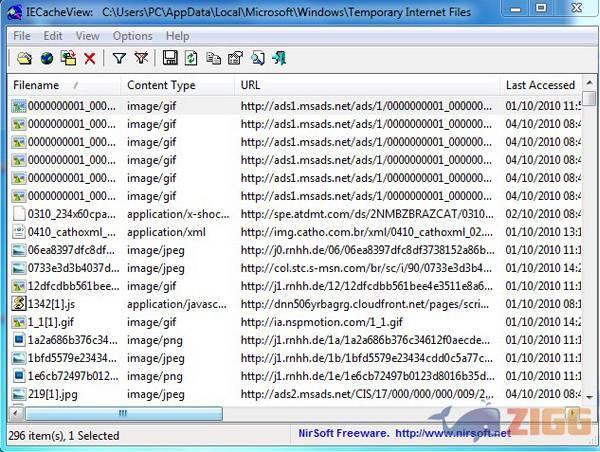Screen dimensions: 600x452
Task: Click the ads2.msads.net URL cell
Action: 367,394
